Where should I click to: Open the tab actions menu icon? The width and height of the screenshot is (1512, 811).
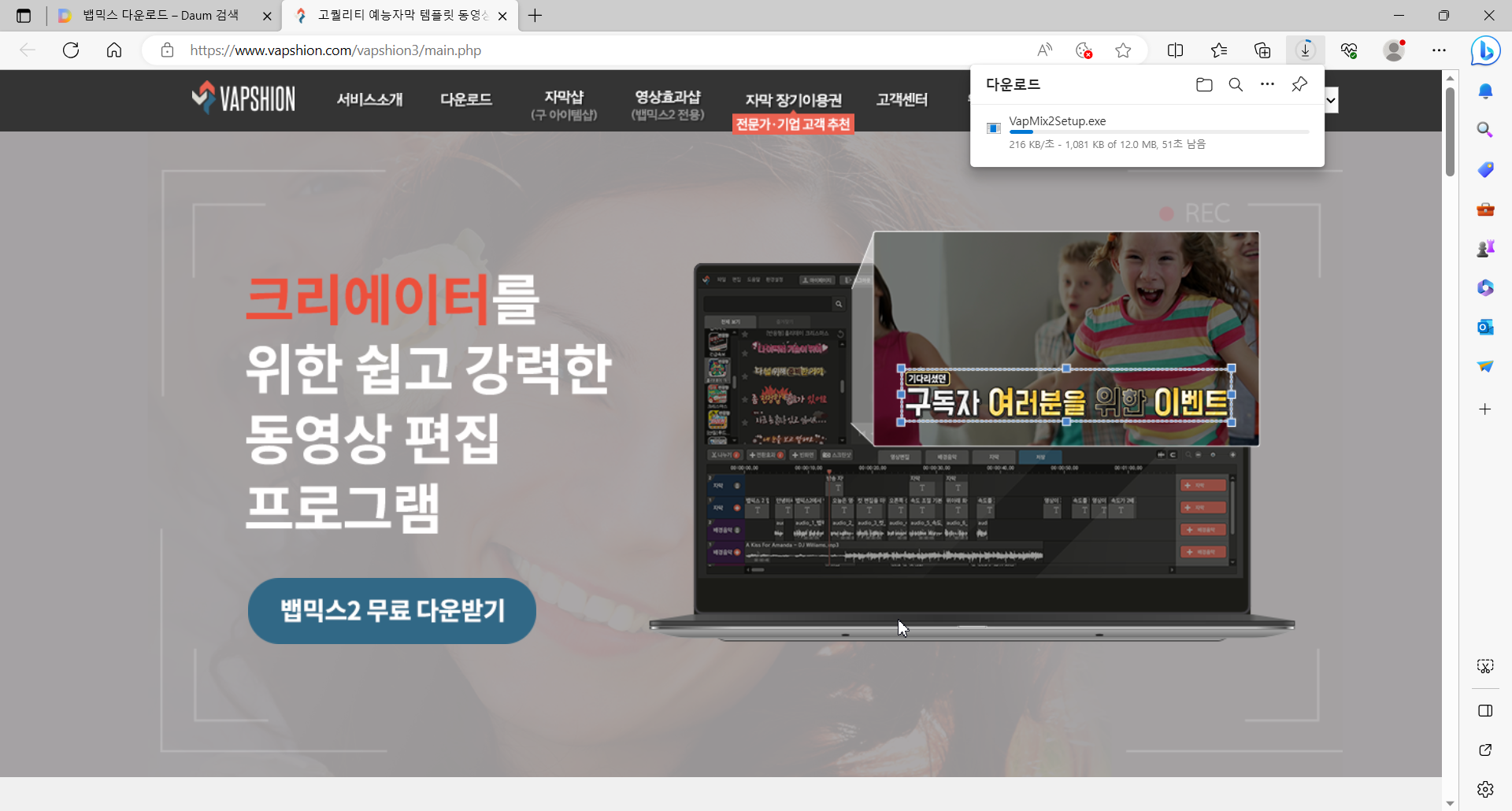pyautogui.click(x=24, y=16)
